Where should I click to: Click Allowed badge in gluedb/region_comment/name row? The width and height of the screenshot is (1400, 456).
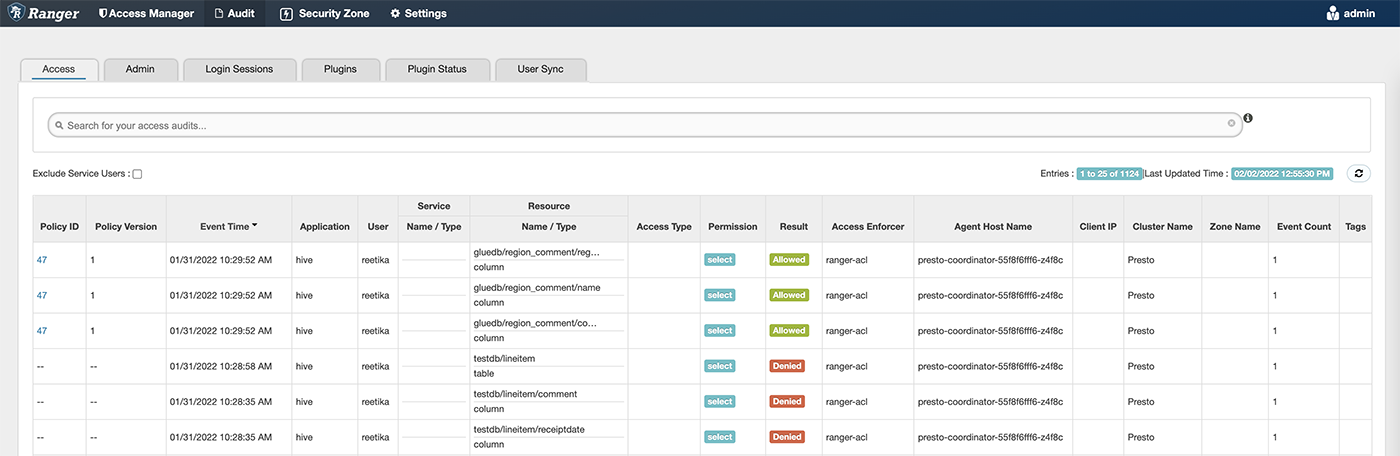click(788, 295)
